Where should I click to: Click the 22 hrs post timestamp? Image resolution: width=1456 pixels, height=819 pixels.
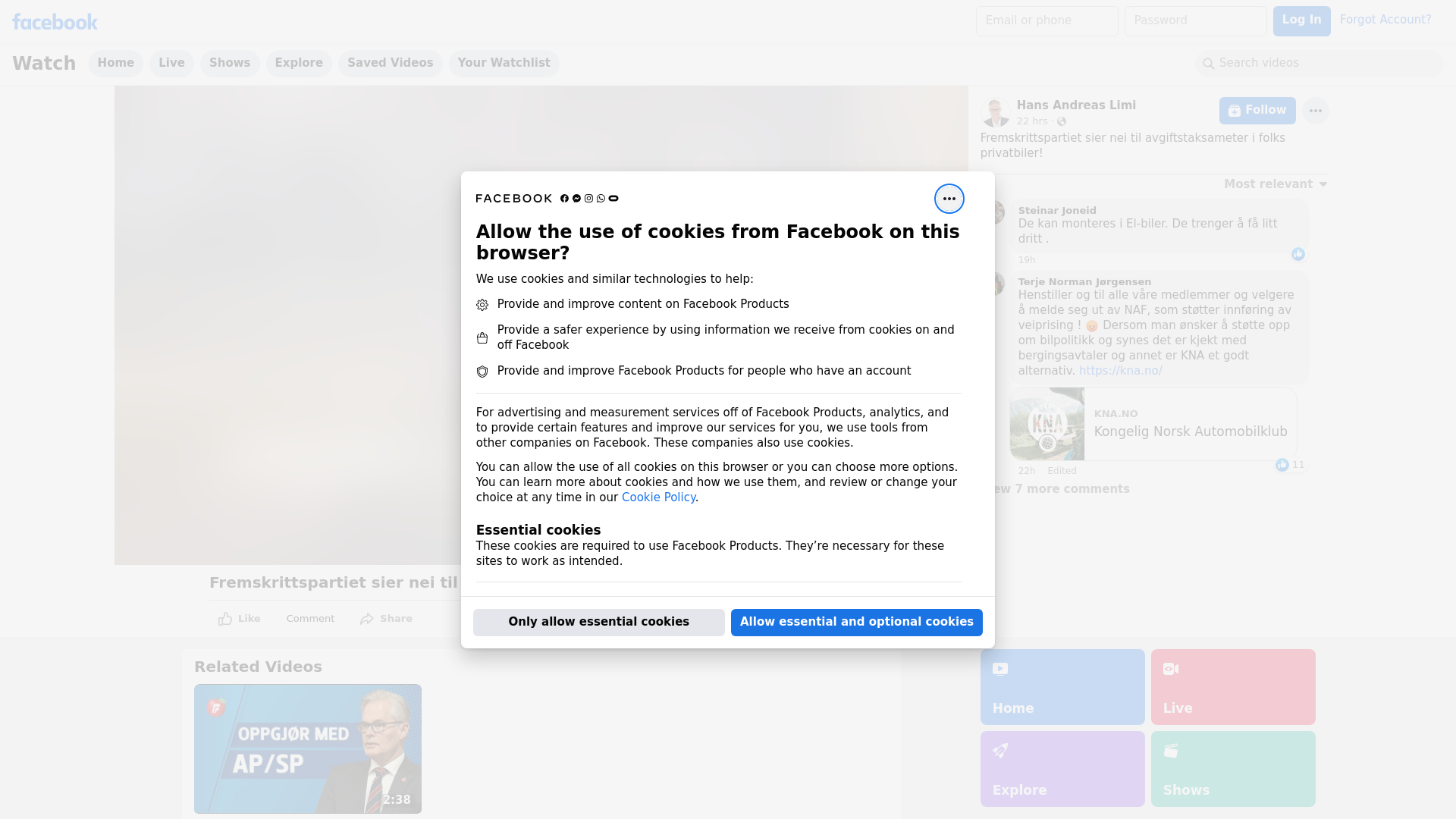(x=1031, y=121)
